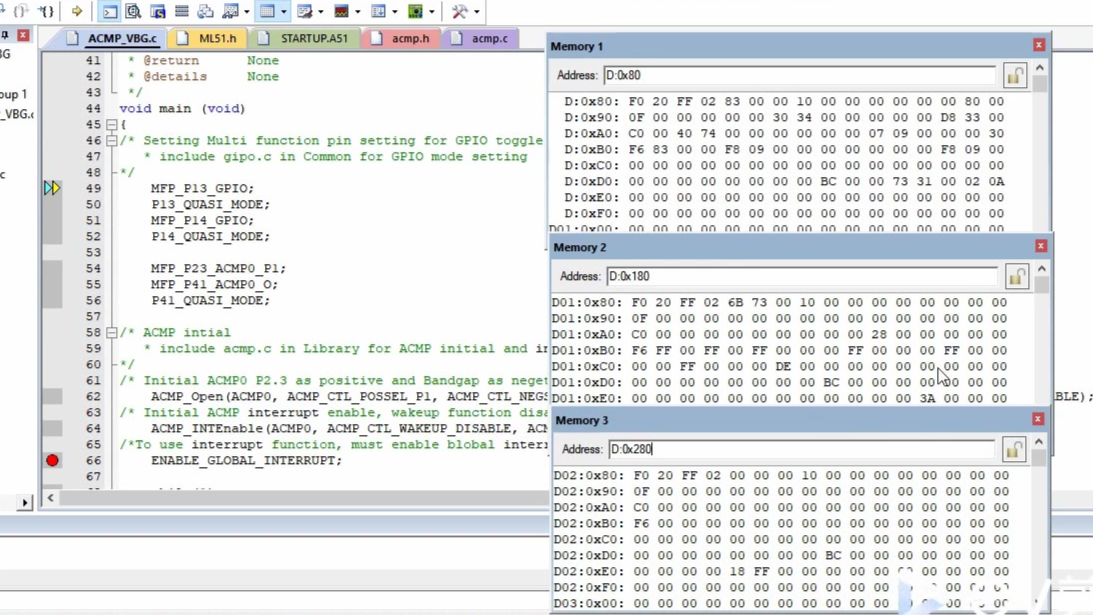Collapse the code fold at line 45

[x=112, y=125]
